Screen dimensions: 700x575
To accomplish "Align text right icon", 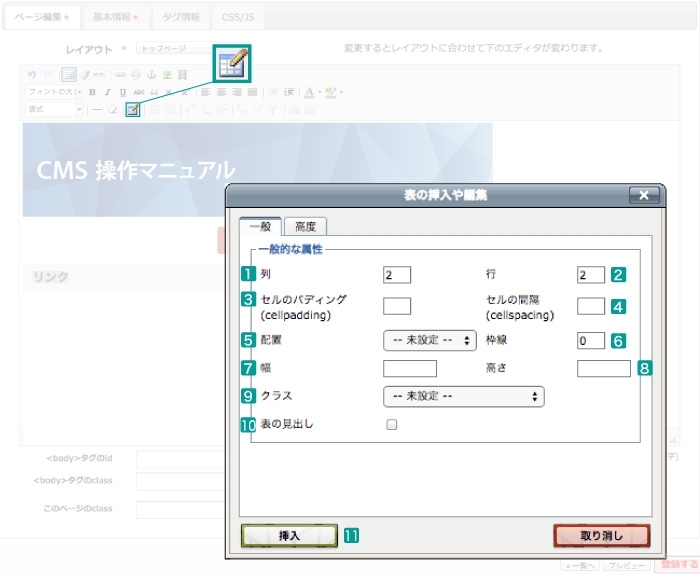I will pyautogui.click(x=237, y=92).
